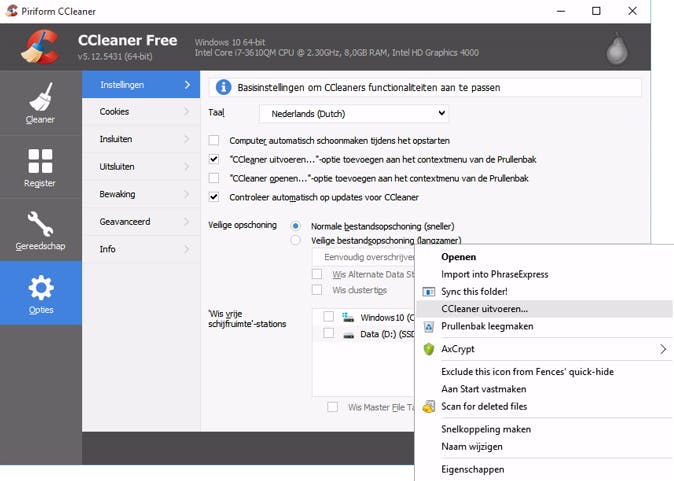Choose Eigenschappen in context menu
This screenshot has width=674, height=481.
click(544, 469)
